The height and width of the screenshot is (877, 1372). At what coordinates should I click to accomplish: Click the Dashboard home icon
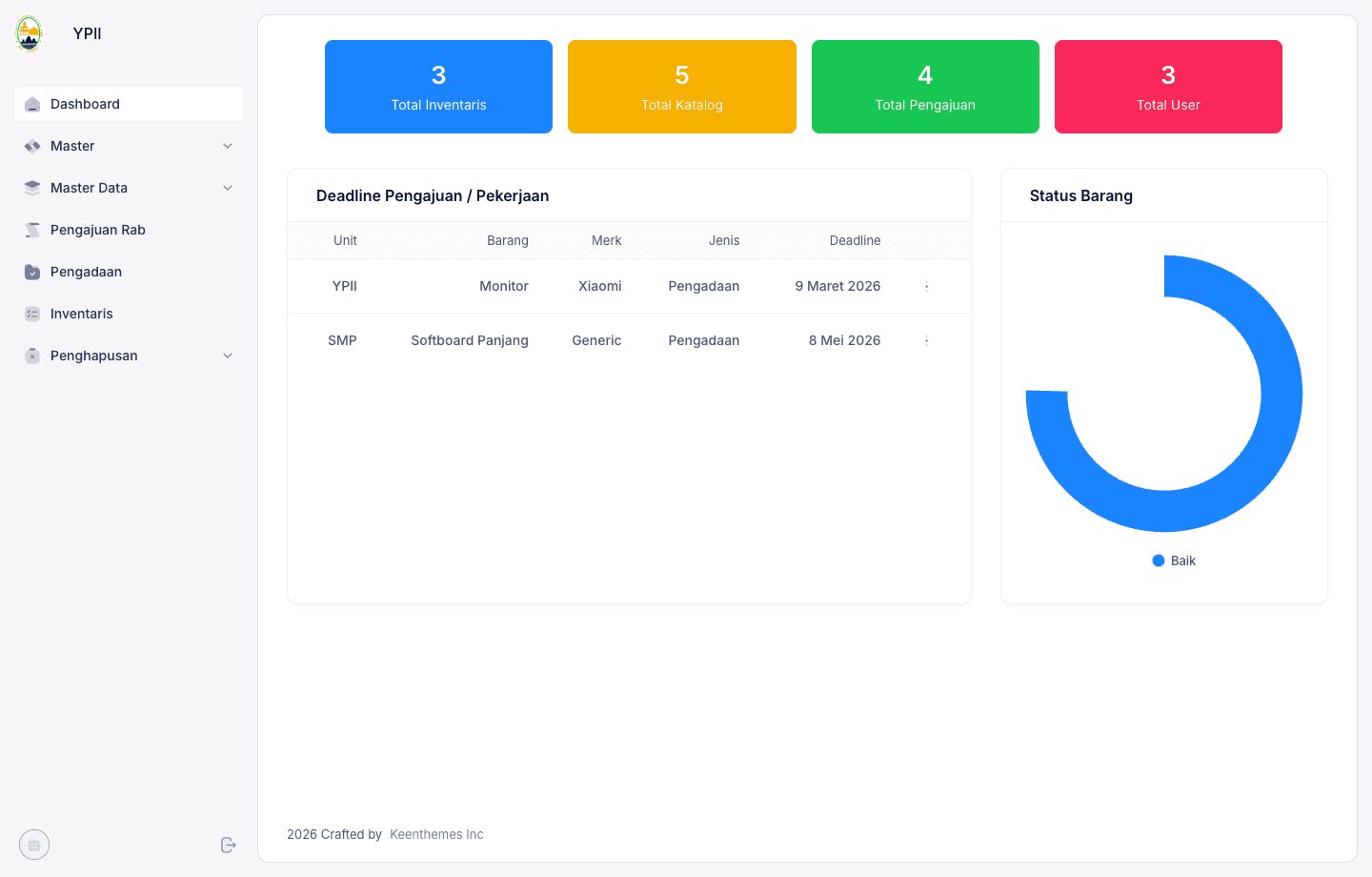tap(32, 104)
